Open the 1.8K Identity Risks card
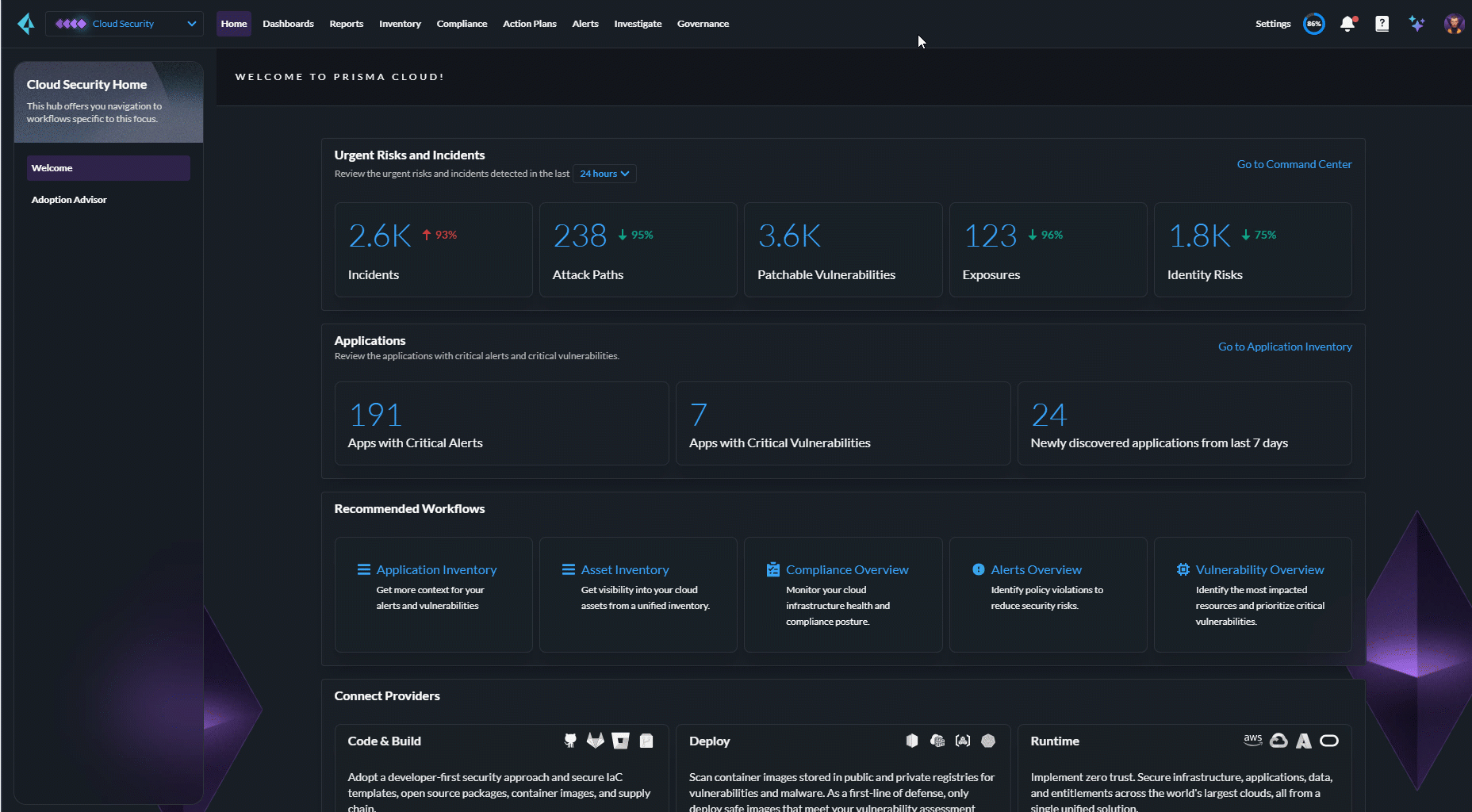 coord(1253,250)
